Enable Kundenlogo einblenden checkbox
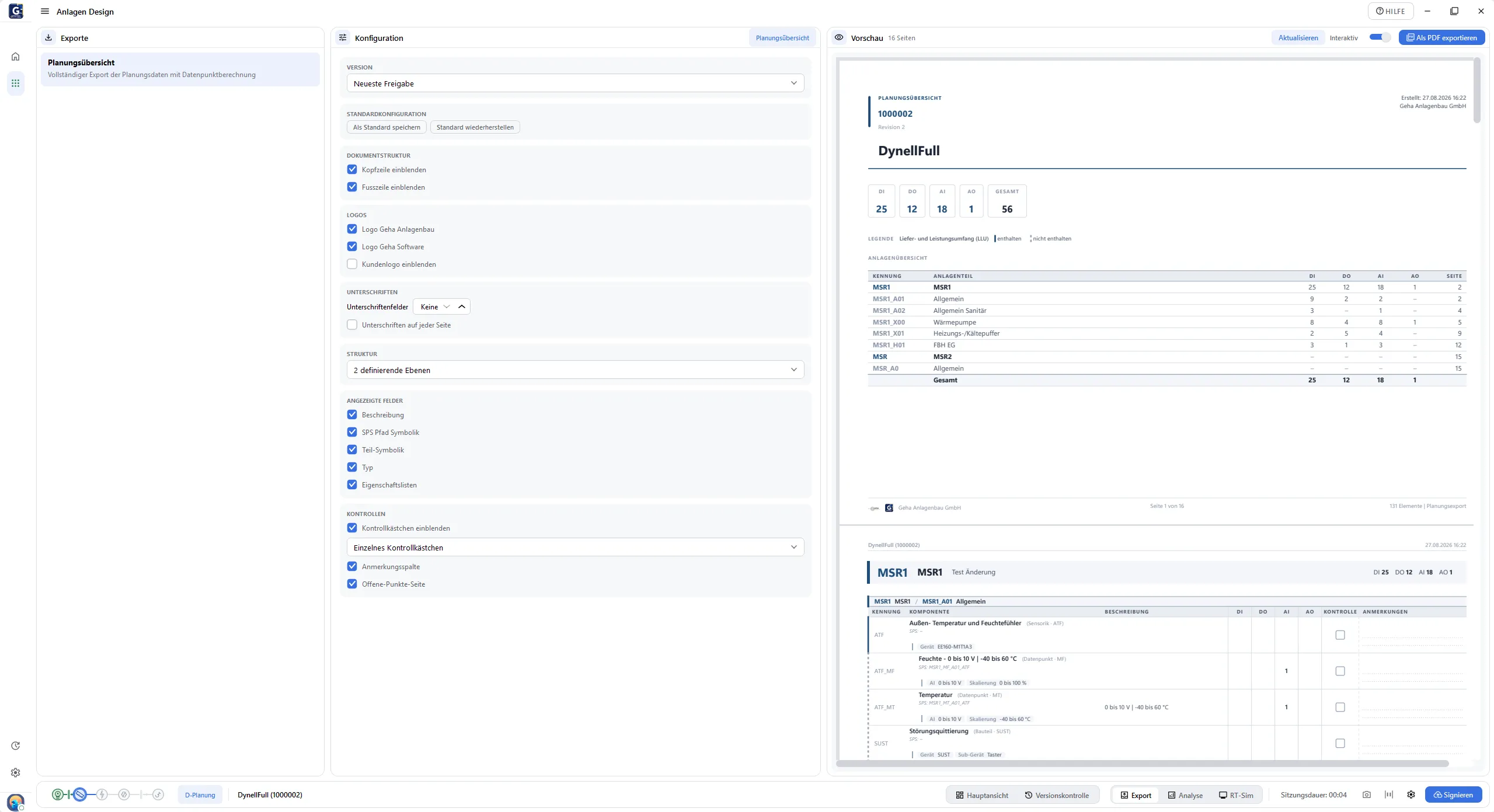Viewport: 1494px width, 812px height. point(352,264)
